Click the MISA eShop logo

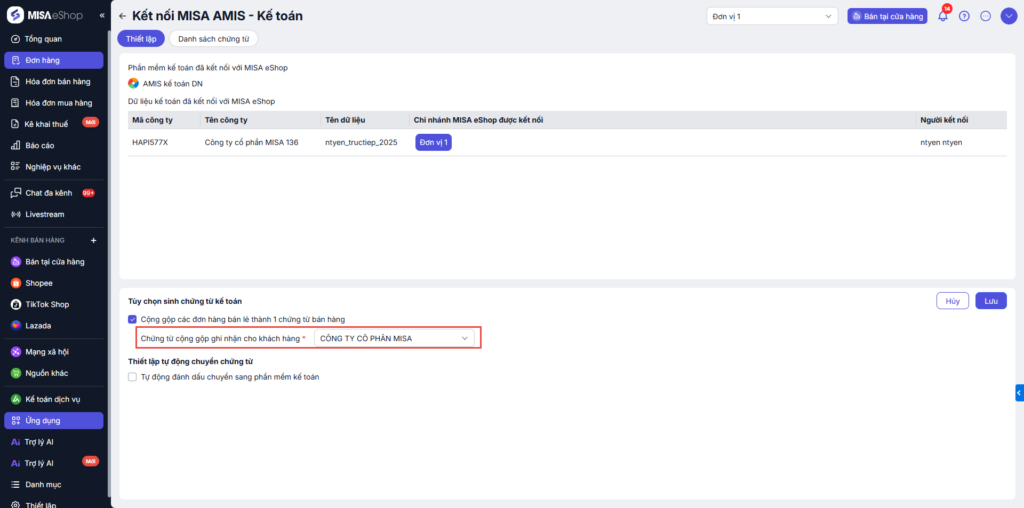(x=44, y=15)
